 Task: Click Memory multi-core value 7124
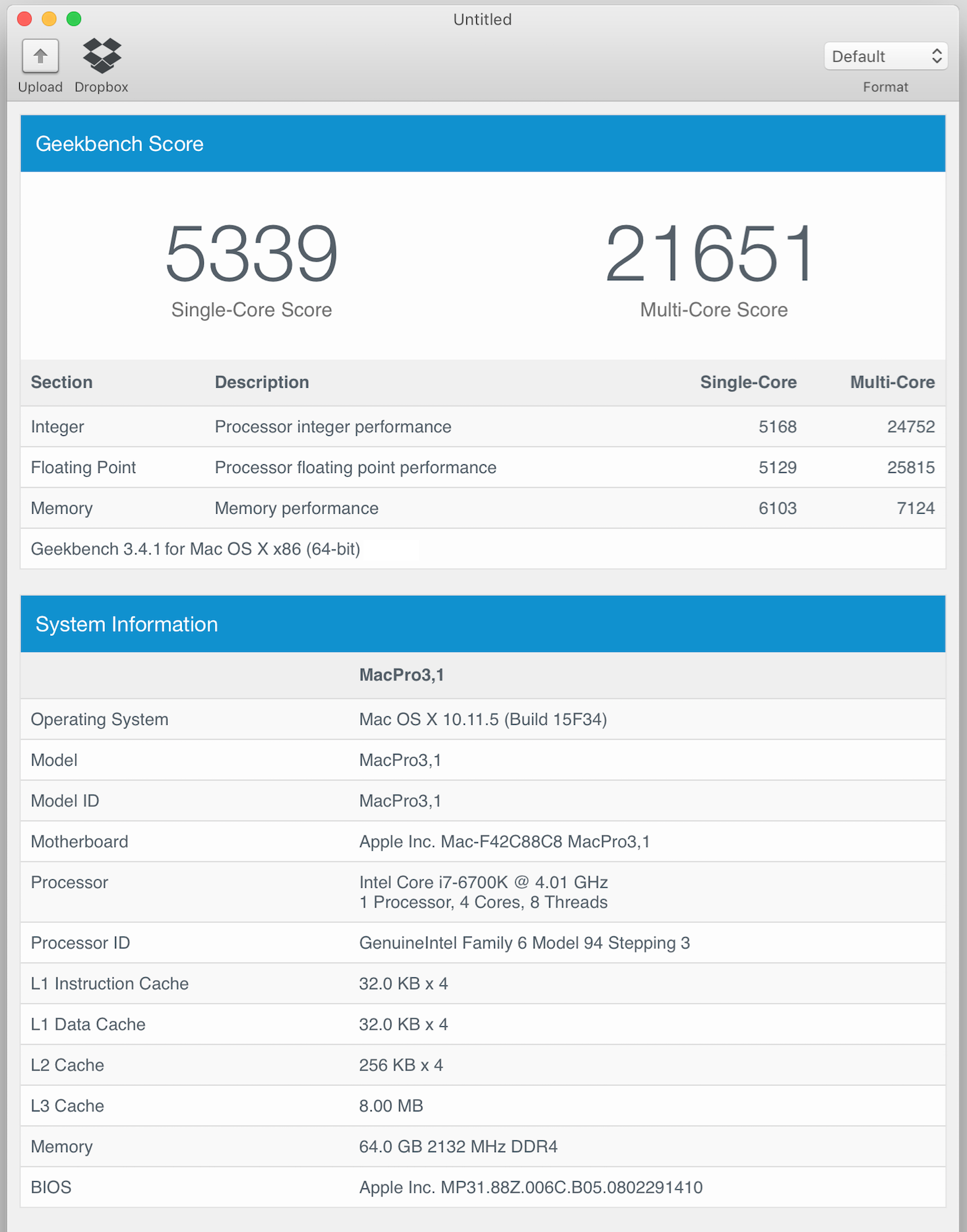point(916,508)
